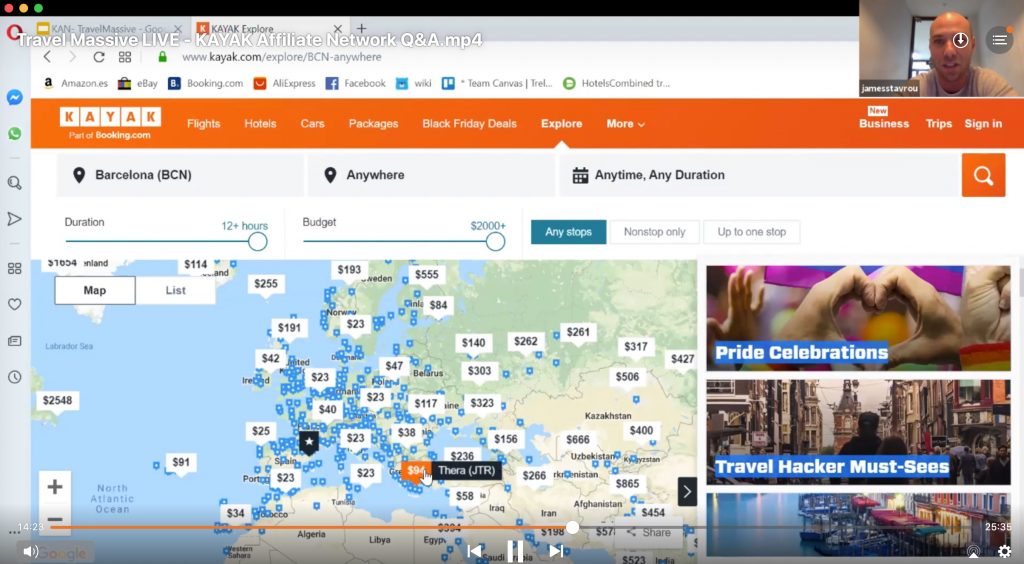
Task: Open the playlist menu icon
Action: [x=999, y=40]
